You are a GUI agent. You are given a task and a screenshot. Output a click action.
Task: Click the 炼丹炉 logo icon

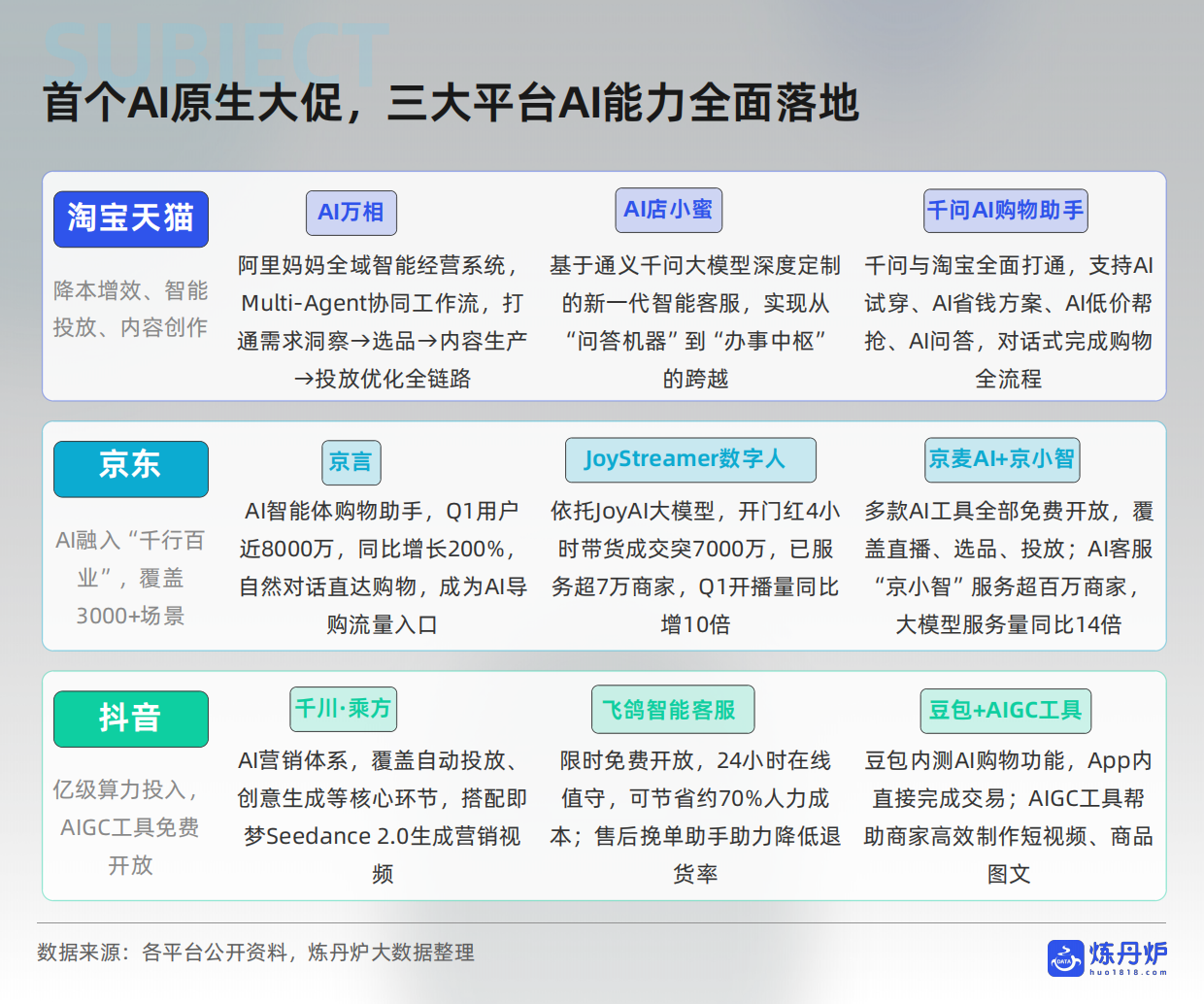click(x=1065, y=958)
